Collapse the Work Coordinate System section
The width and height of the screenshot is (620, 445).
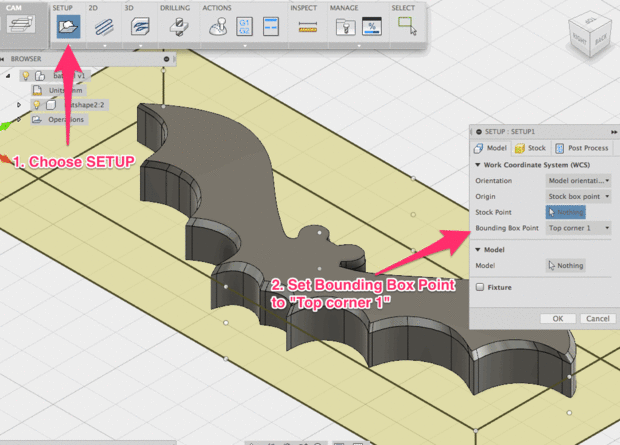click(476, 164)
